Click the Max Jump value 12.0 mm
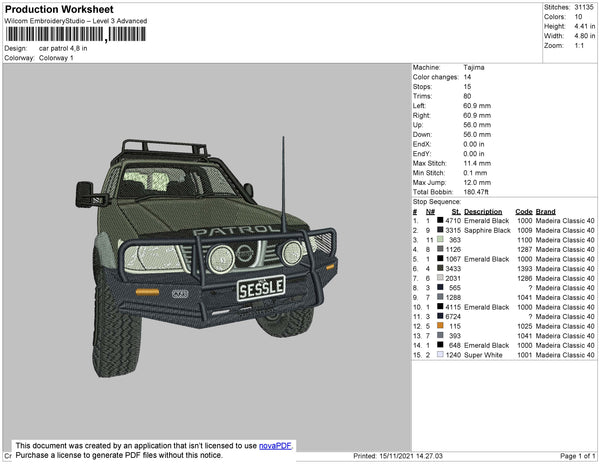 [477, 182]
